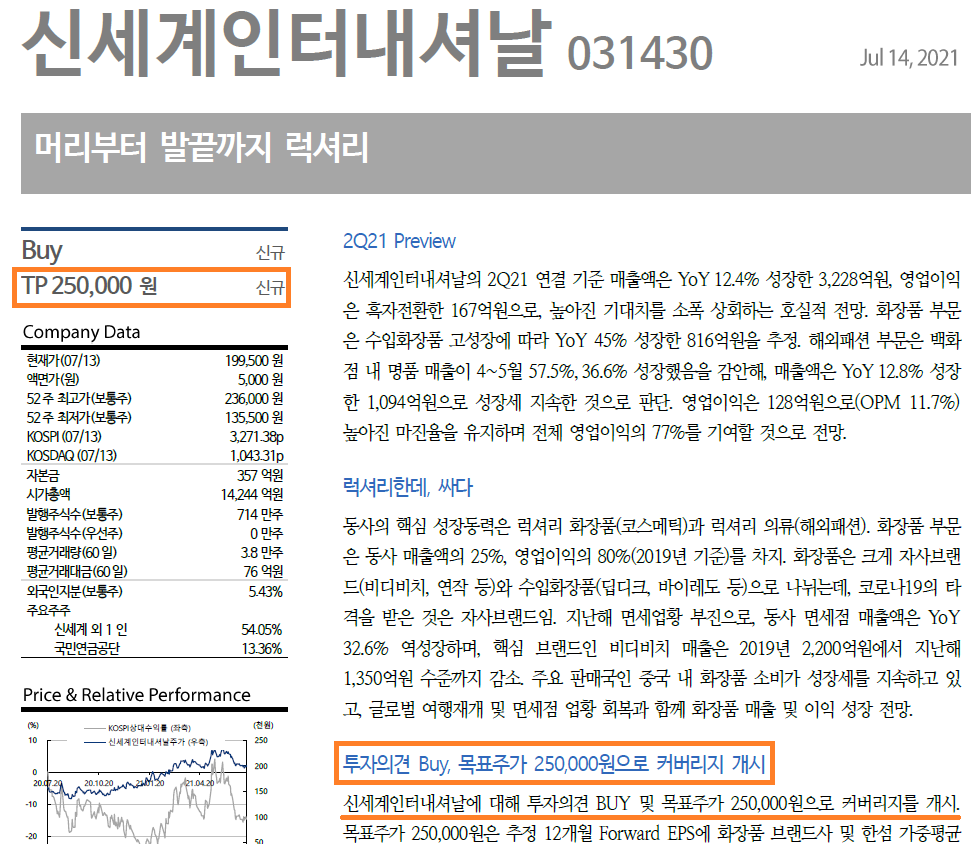Click the 현재가(07/13) row label
This screenshot has width=971, height=844.
[x=63, y=360]
